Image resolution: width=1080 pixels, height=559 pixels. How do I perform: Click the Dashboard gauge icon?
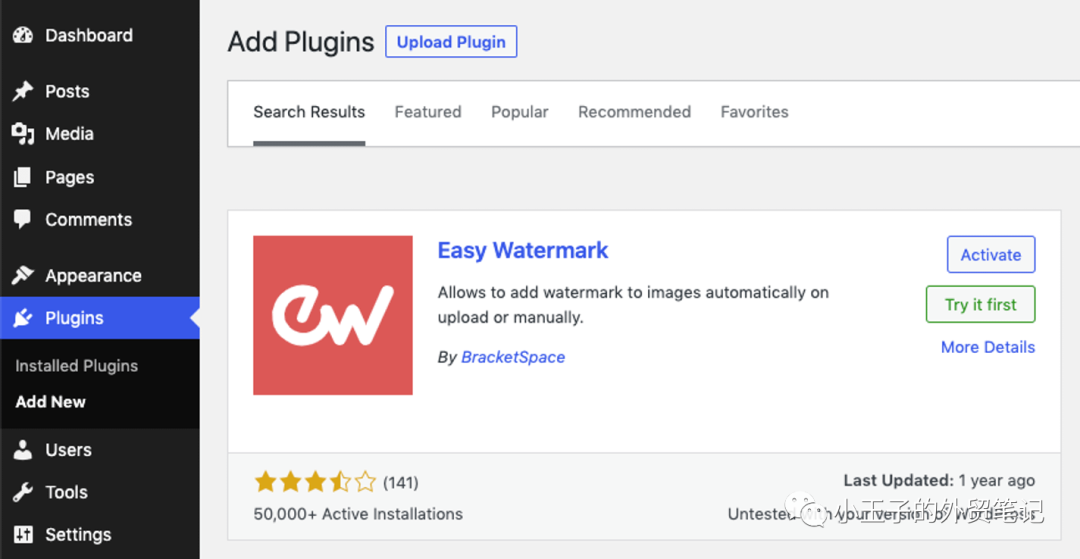(23, 35)
